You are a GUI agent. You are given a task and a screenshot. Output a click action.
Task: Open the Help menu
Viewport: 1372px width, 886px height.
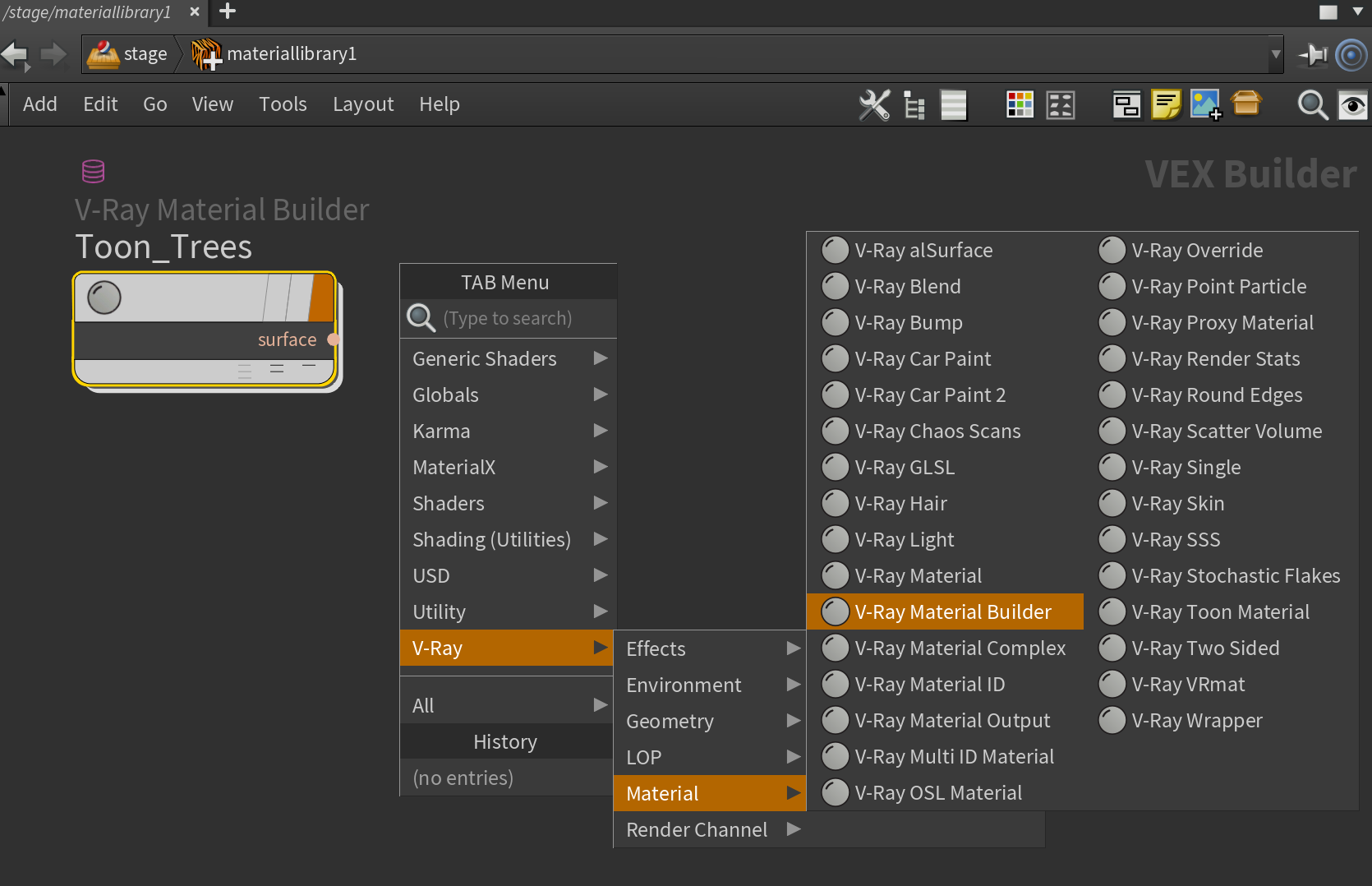click(x=440, y=104)
